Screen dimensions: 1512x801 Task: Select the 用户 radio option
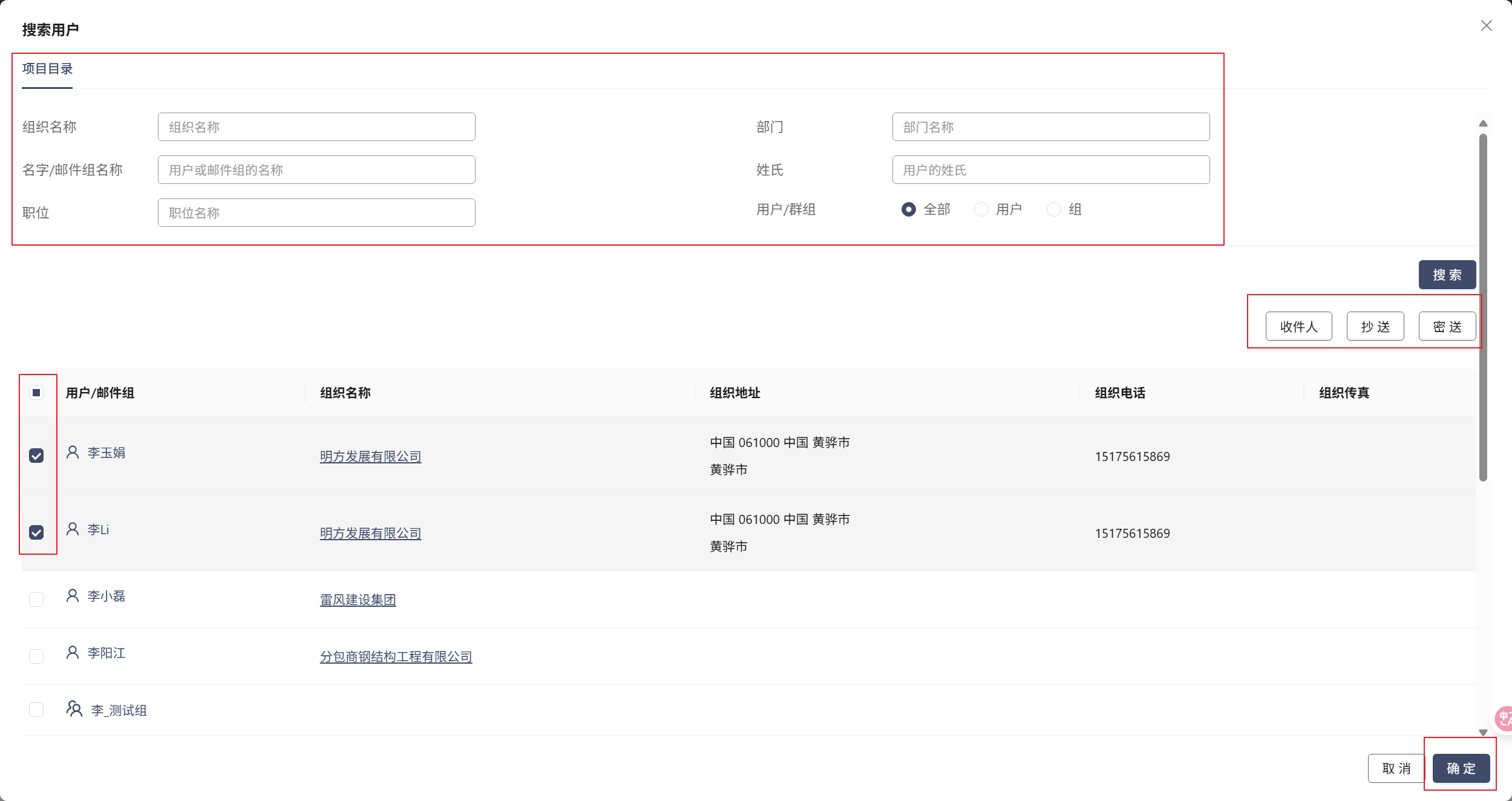(x=981, y=209)
